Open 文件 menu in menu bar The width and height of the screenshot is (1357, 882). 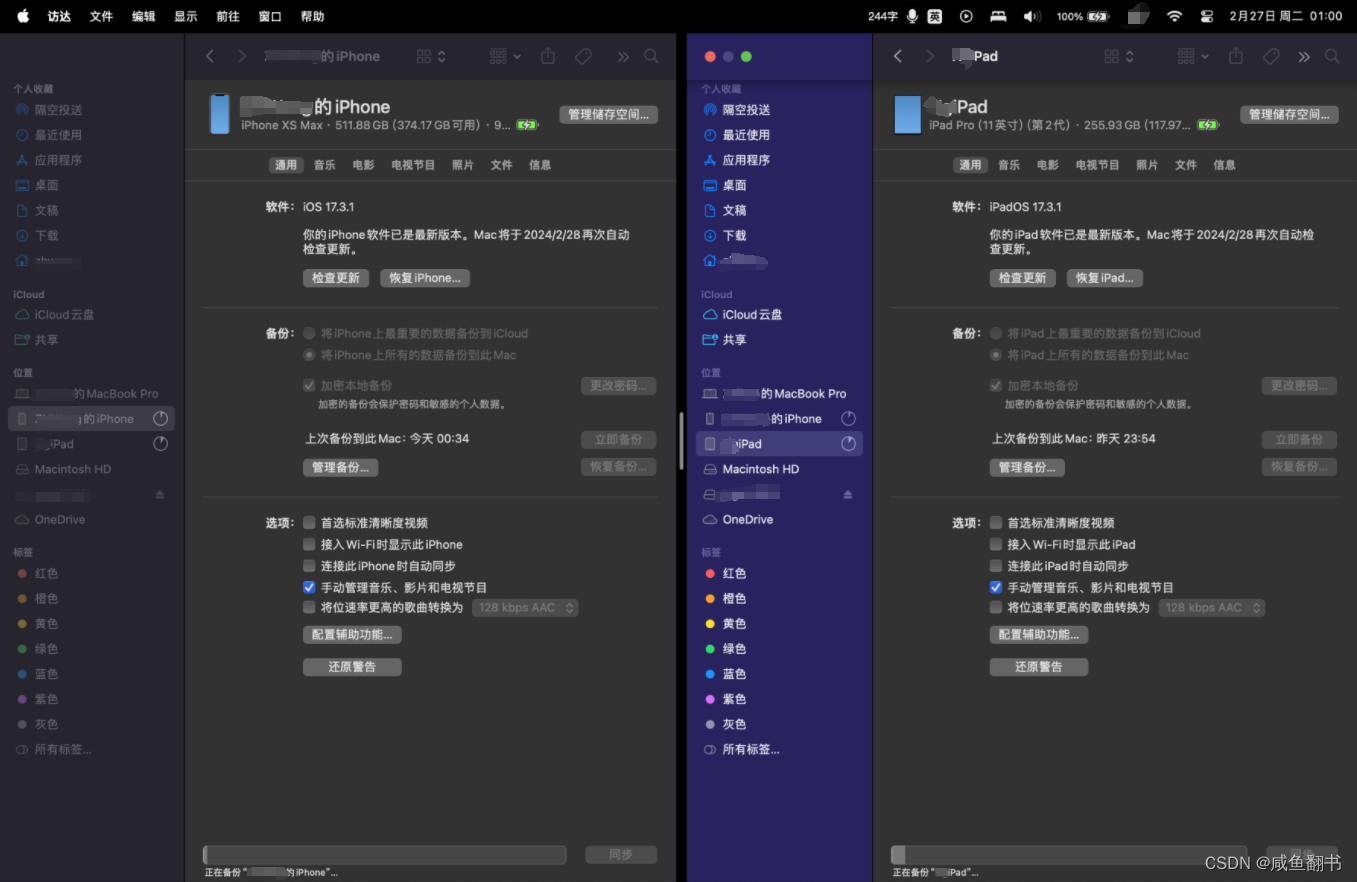pos(101,16)
